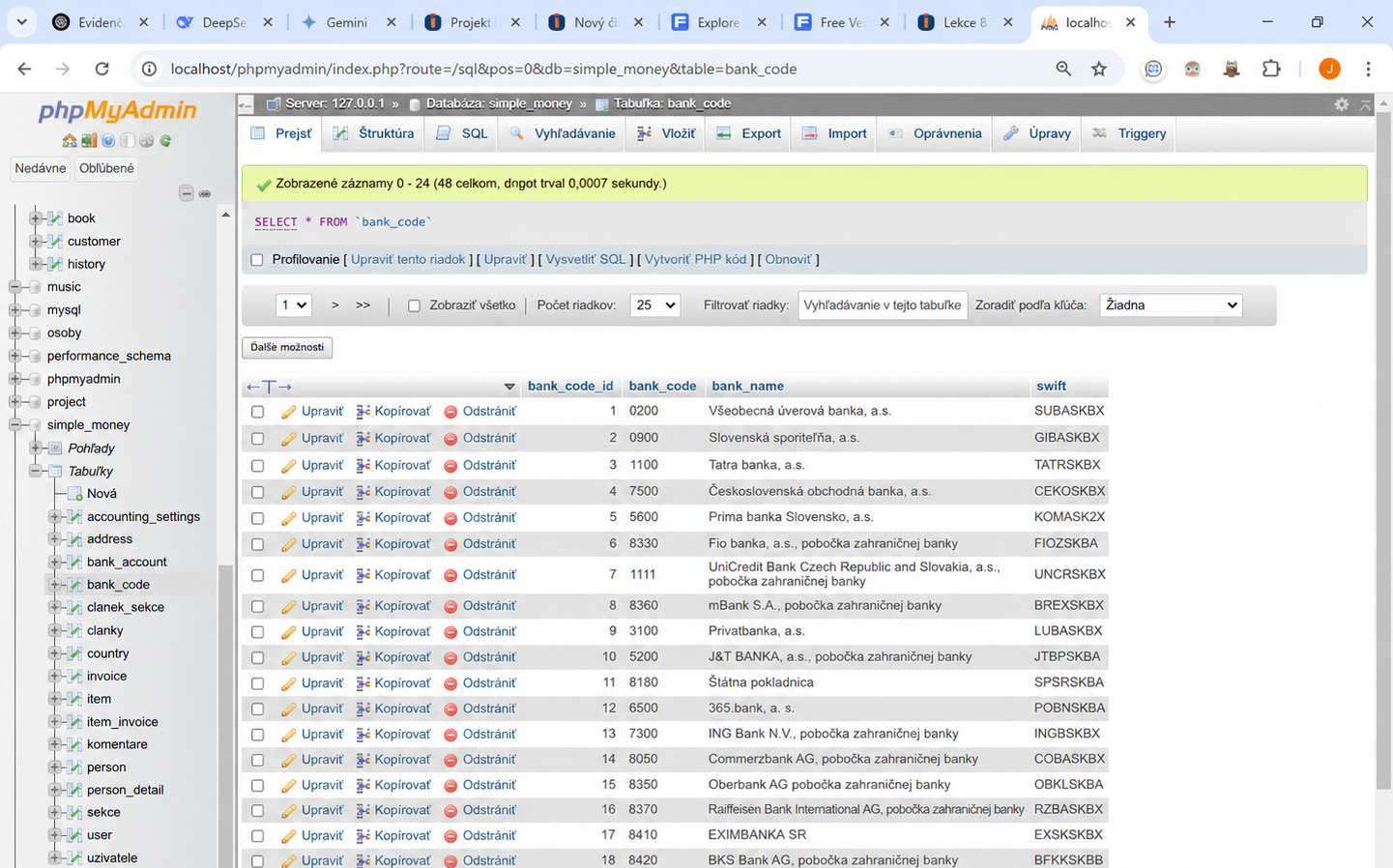Screen dimensions: 1393x868
Task: Open a new browser tab
Action: tap(1170, 22)
